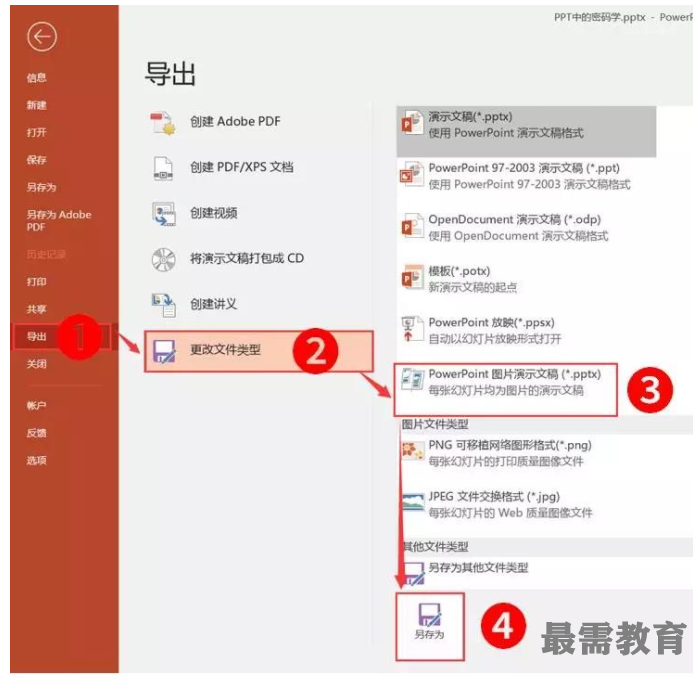This screenshot has width=693, height=678.
Task: Select 另存为其他文件类型 text
Action: pyautogui.click(x=478, y=568)
